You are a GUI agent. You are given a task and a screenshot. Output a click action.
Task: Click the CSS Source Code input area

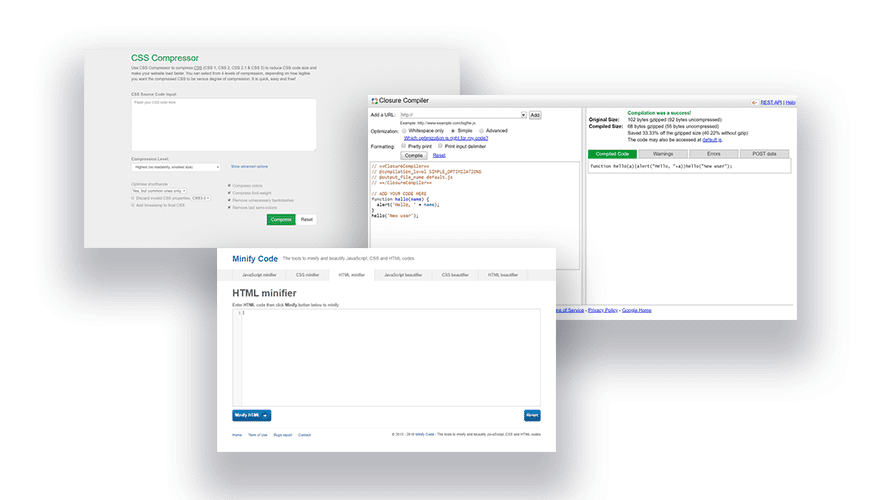pyautogui.click(x=224, y=125)
